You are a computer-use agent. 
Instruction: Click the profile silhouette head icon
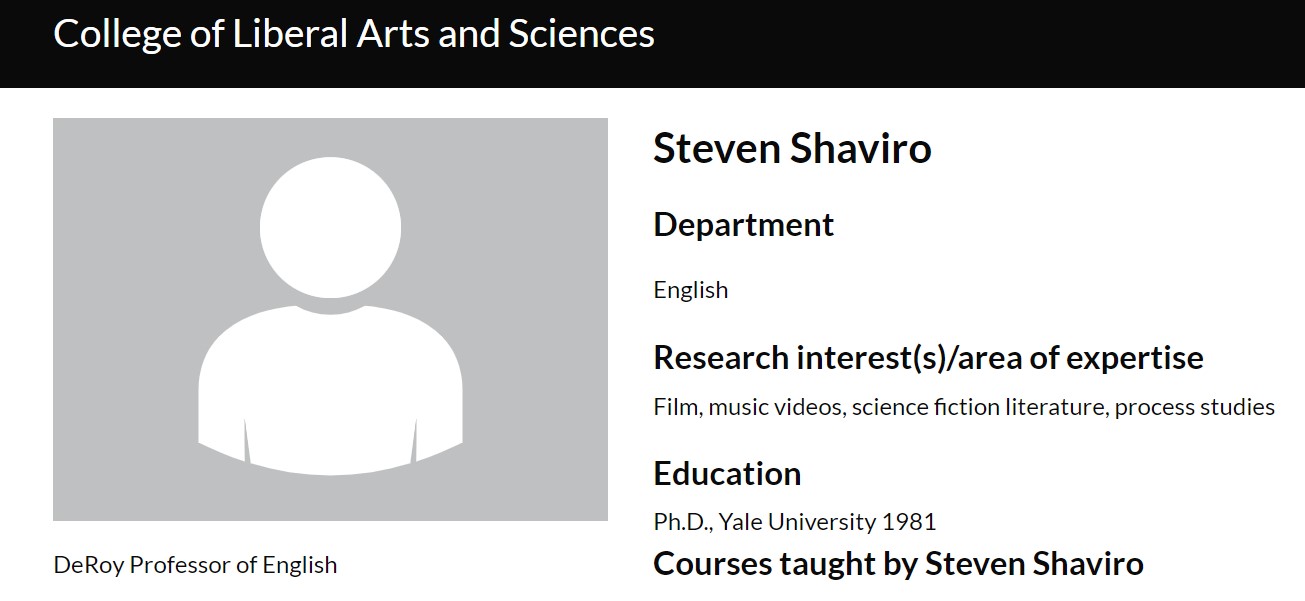pyautogui.click(x=330, y=227)
